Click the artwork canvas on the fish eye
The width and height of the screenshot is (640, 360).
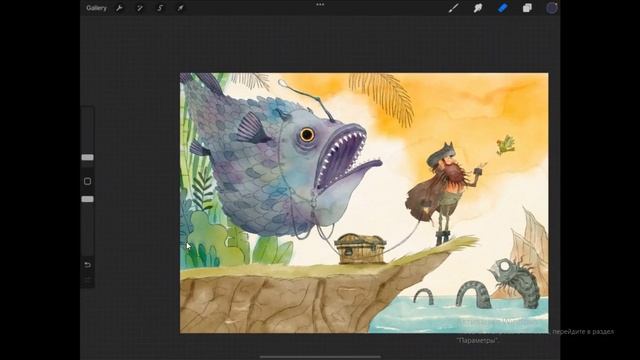tap(307, 134)
